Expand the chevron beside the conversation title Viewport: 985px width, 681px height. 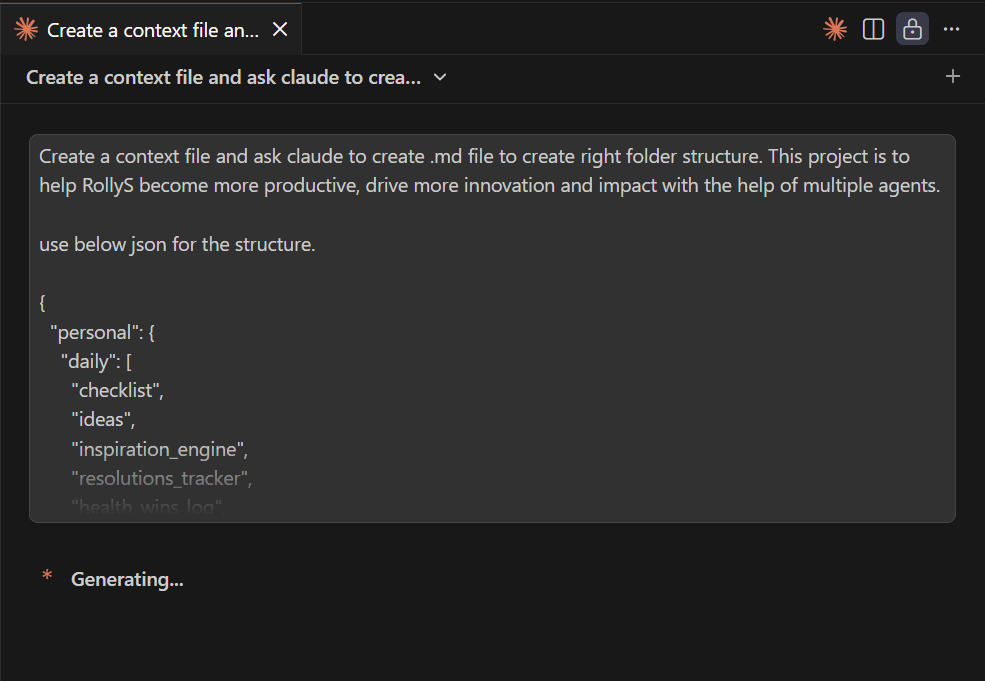tap(440, 77)
